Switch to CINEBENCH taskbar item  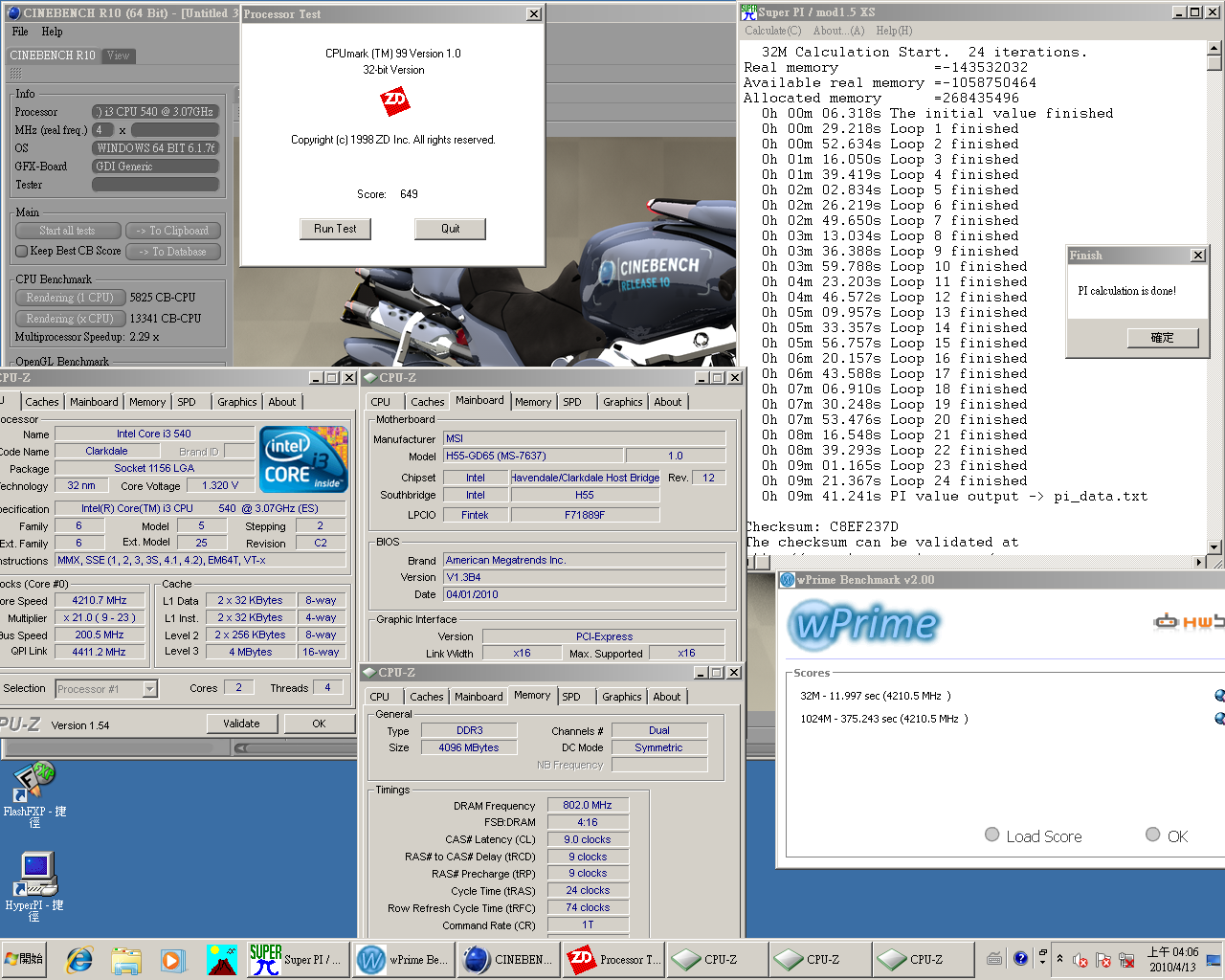[x=508, y=959]
